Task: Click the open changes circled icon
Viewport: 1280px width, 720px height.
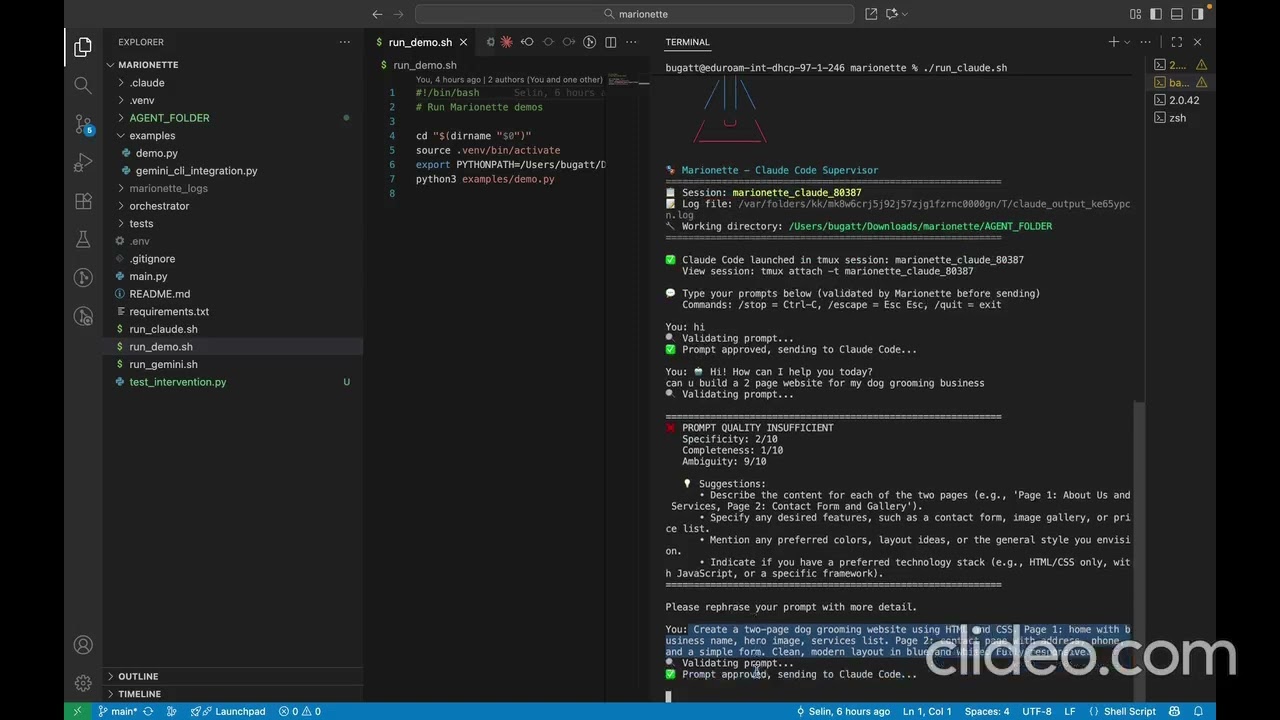Action: (589, 42)
